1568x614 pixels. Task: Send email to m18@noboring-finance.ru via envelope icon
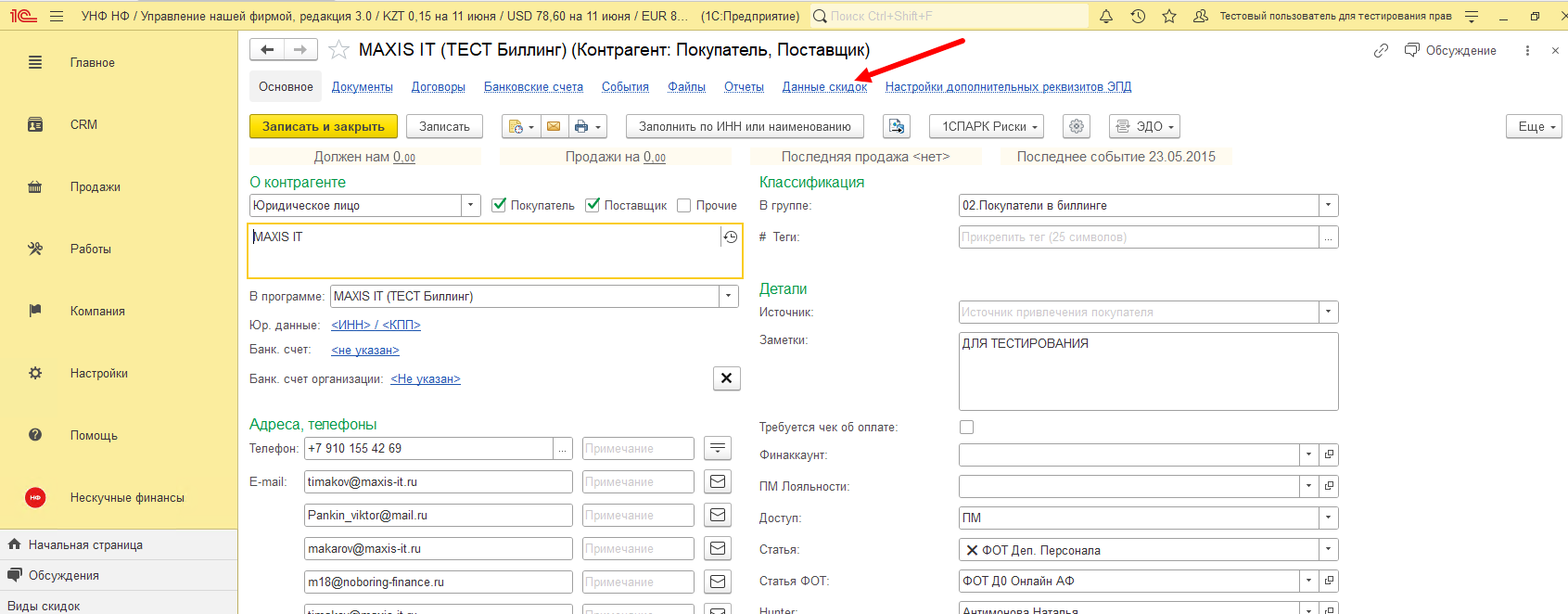pos(718,582)
